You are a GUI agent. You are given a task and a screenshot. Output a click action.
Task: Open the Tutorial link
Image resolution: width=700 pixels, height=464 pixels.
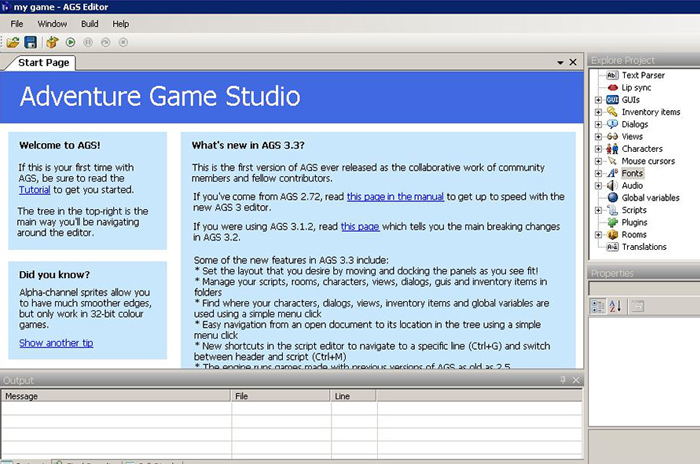tap(34, 190)
